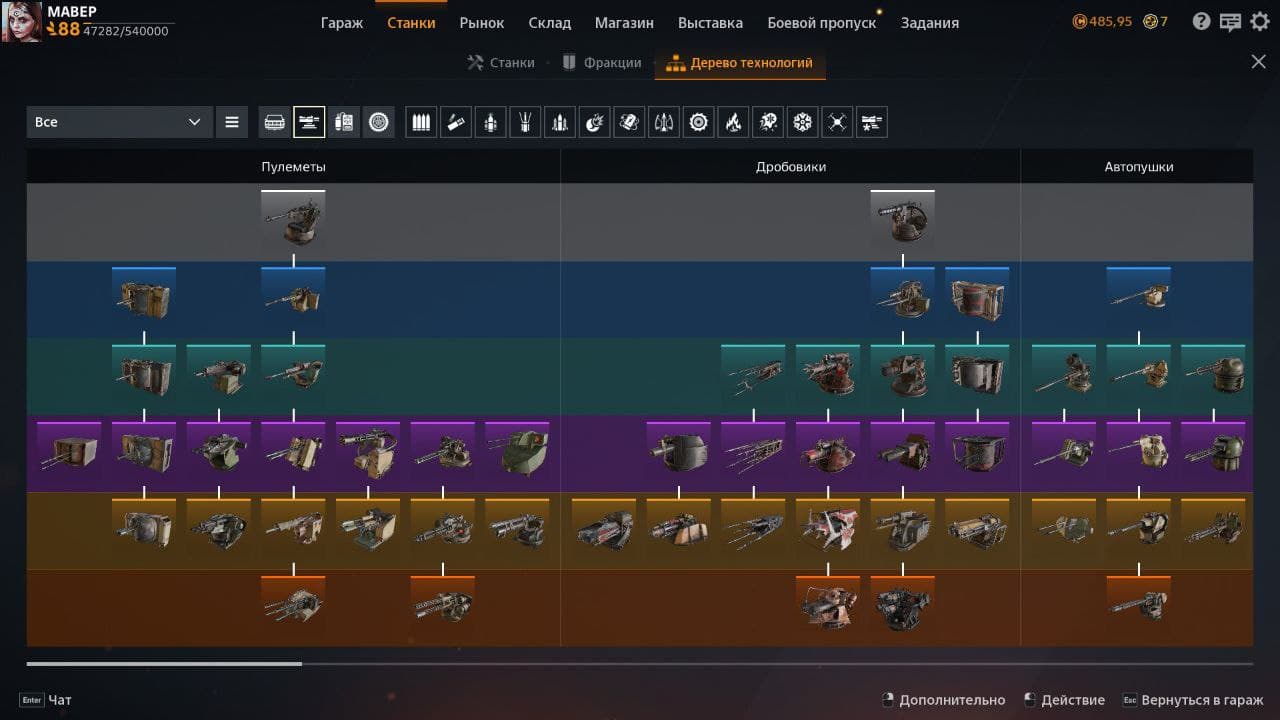Toggle the weapons category filter (highlighted gun icon)
Viewport: 1280px width, 720px height.
309,122
